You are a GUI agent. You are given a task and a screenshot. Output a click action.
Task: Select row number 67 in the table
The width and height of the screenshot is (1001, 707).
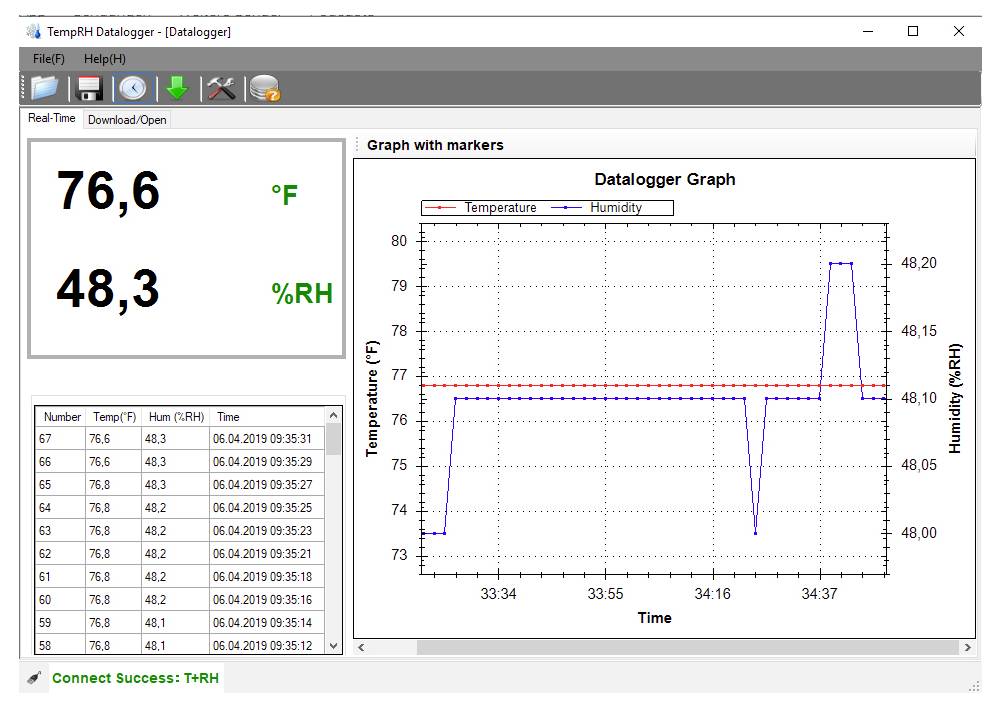click(x=180, y=439)
